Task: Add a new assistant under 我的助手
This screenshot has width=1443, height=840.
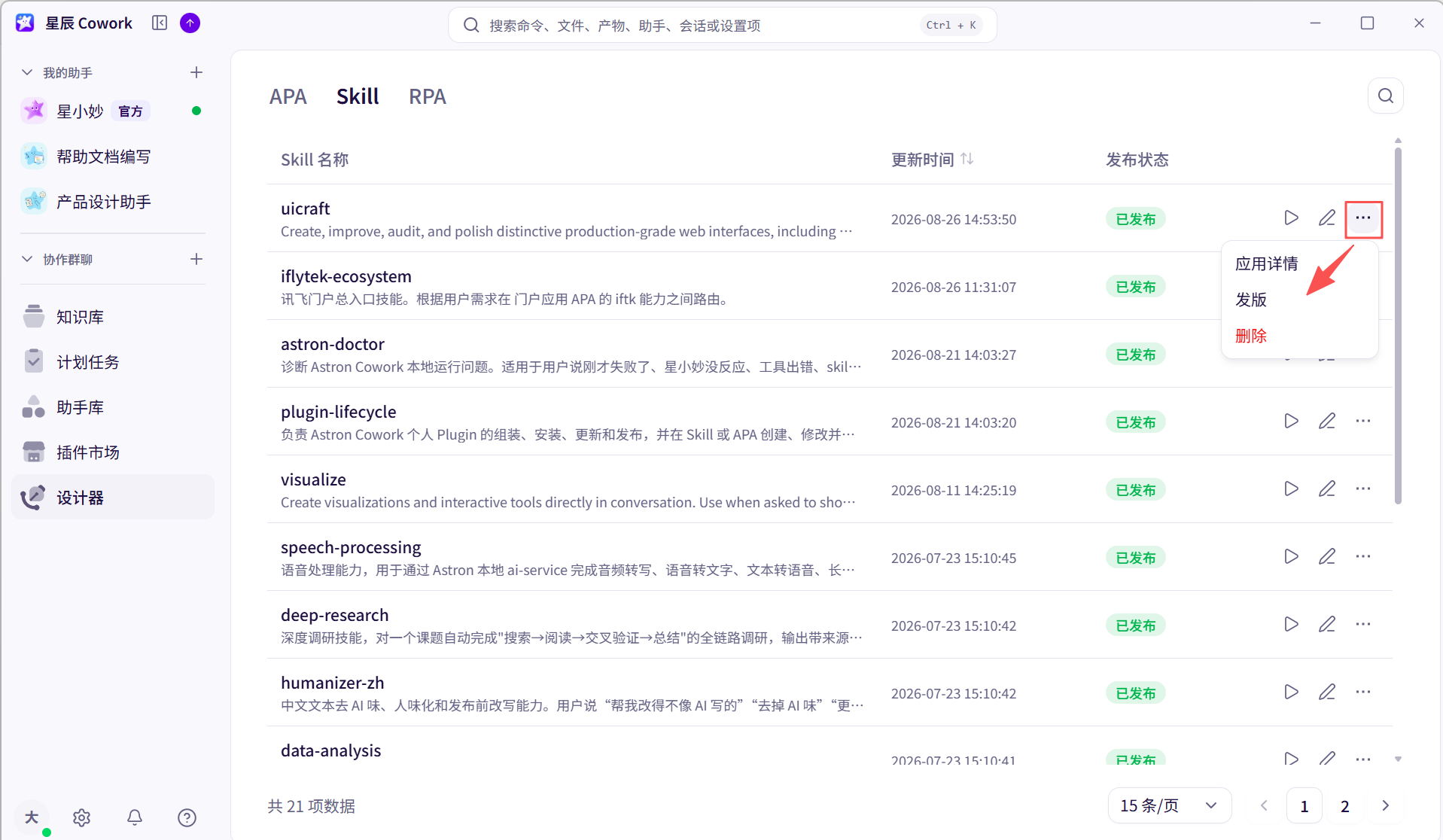Action: tap(196, 73)
